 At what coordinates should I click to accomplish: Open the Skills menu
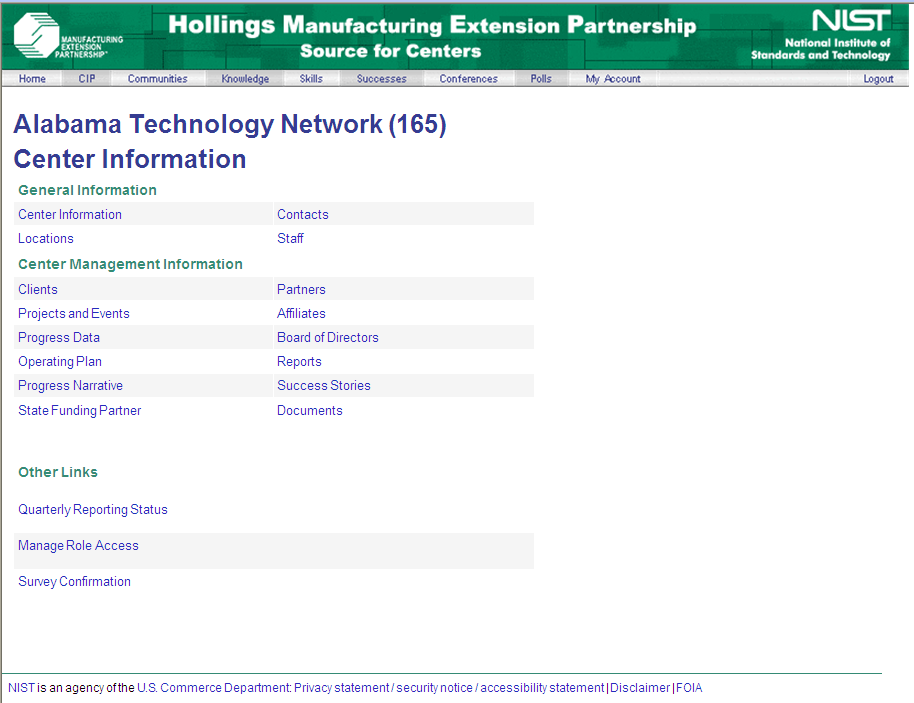[x=311, y=79]
